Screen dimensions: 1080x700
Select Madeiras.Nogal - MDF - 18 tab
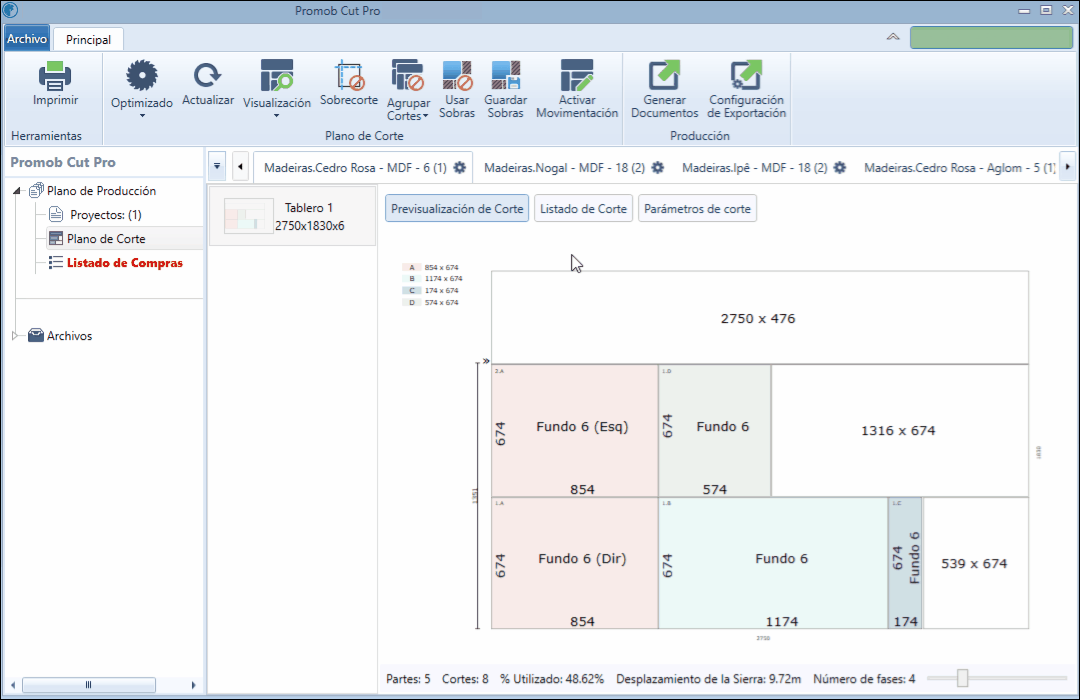point(564,167)
